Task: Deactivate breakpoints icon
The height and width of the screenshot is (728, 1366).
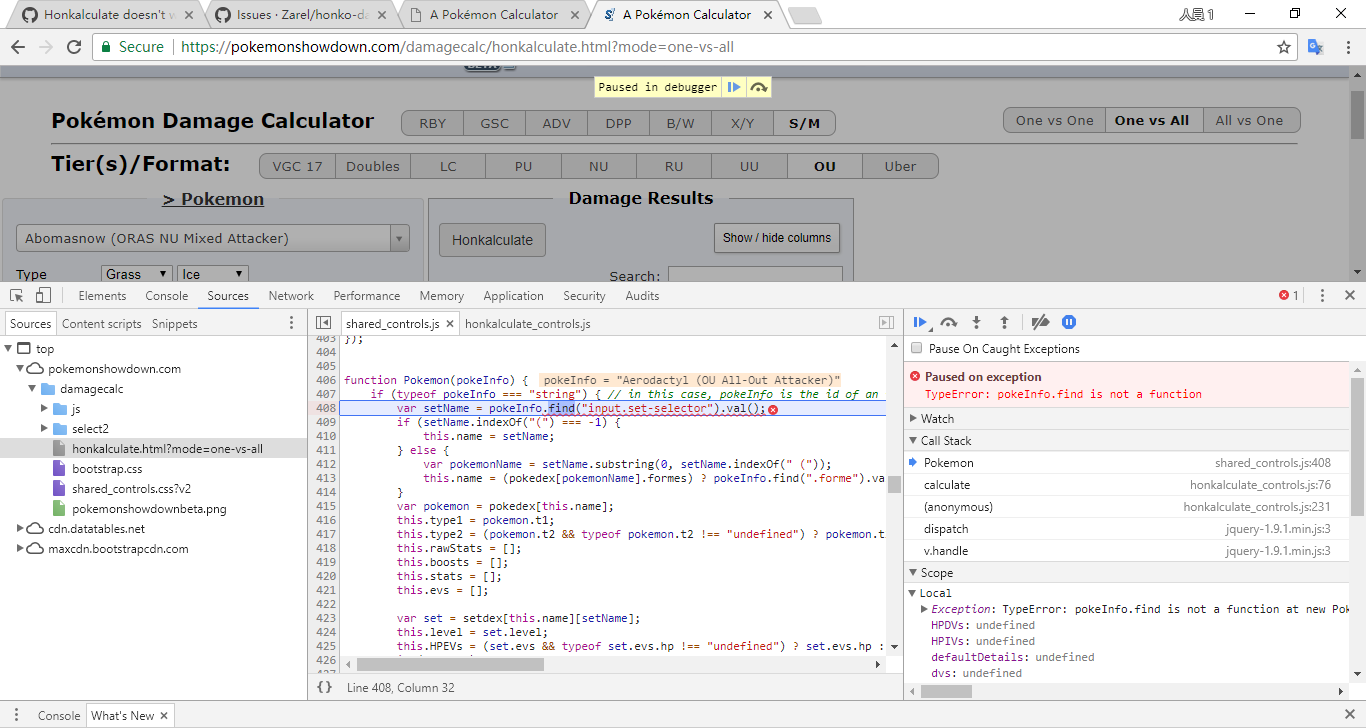Action: [1040, 322]
